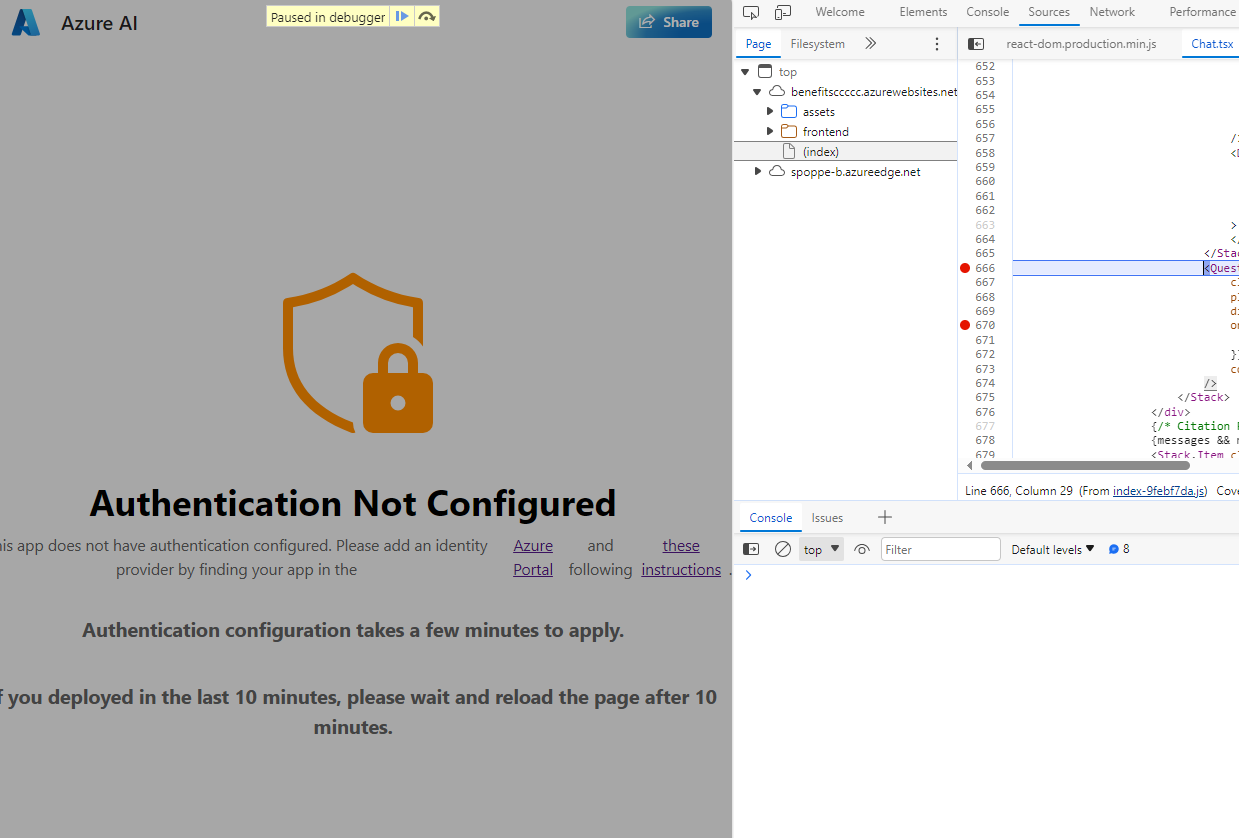This screenshot has height=838, width=1239.
Task: Click the top frame window icon
Action: (x=765, y=72)
